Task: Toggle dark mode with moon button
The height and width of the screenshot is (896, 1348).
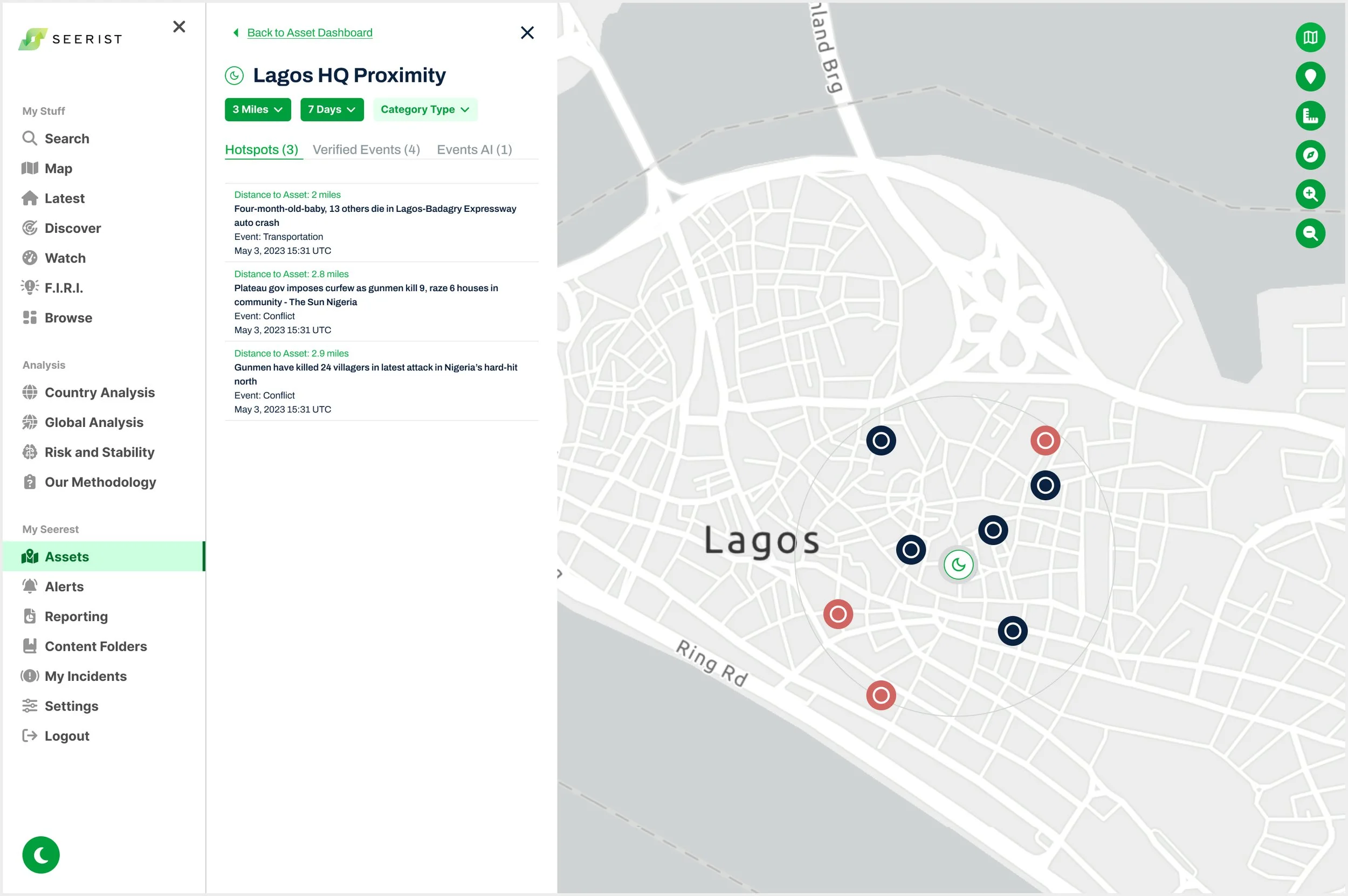Action: pyautogui.click(x=40, y=855)
